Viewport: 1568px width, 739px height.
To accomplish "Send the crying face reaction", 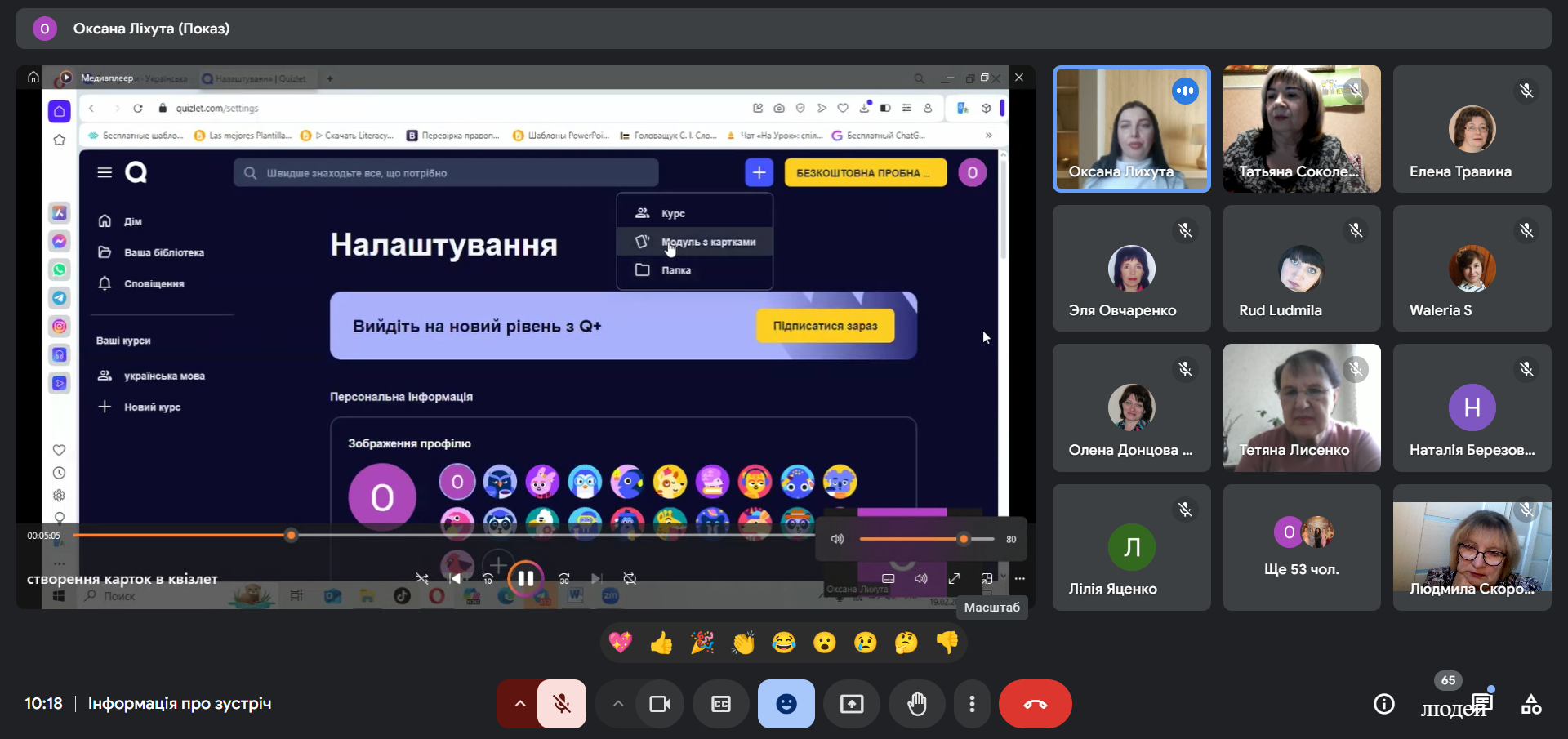I will tap(866, 643).
